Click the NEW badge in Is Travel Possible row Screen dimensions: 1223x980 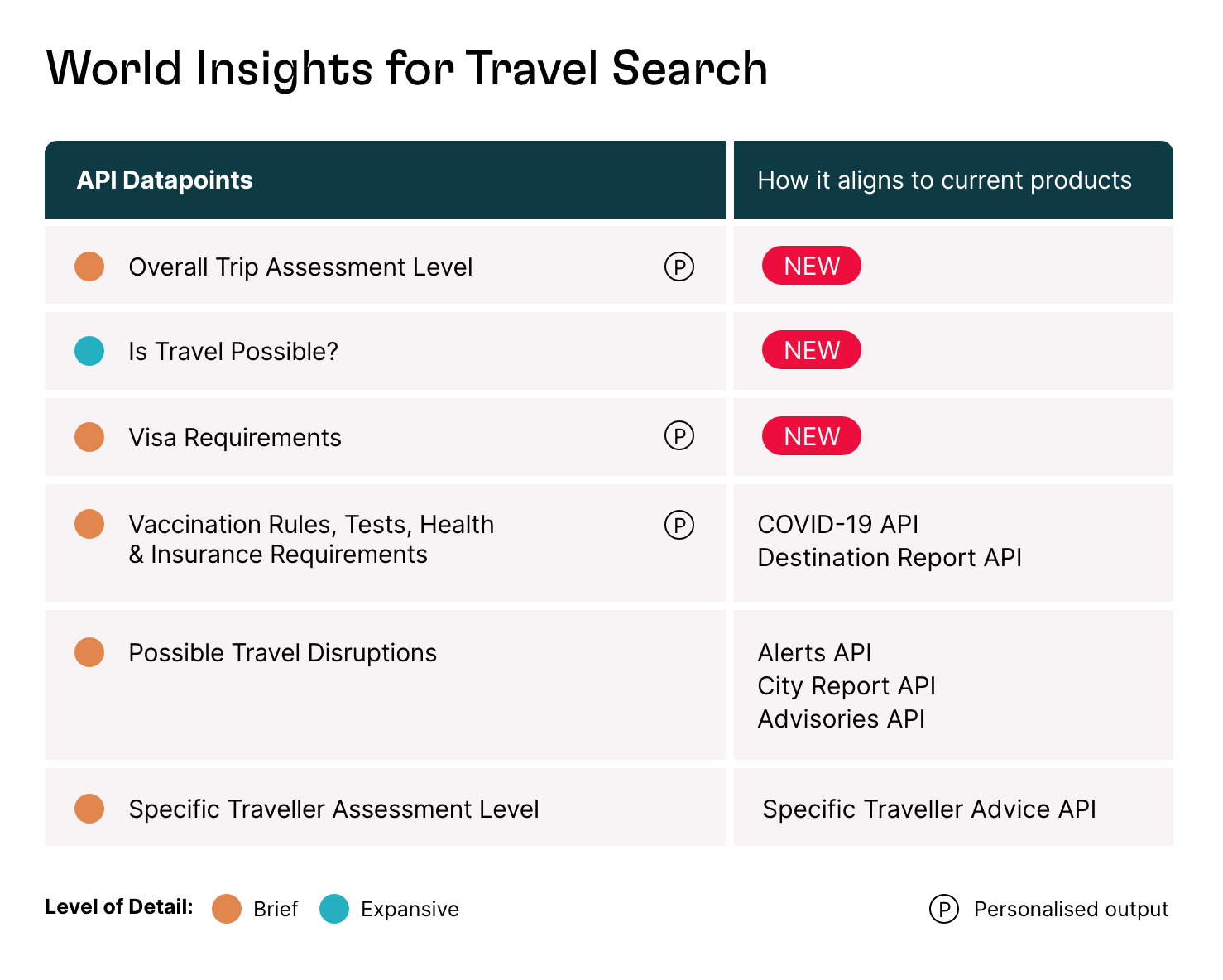(x=811, y=350)
